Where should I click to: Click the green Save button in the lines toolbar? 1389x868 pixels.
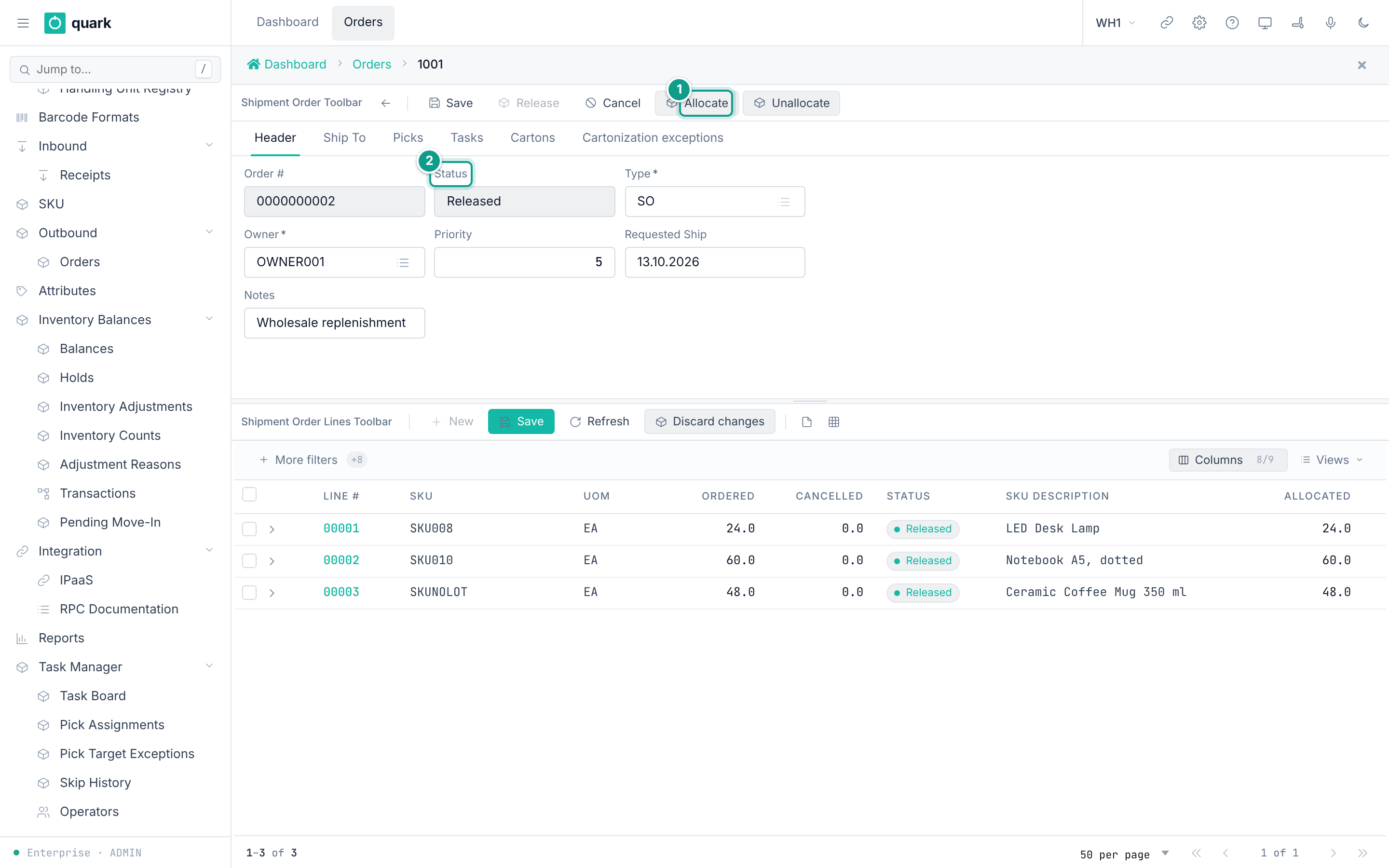tap(520, 421)
